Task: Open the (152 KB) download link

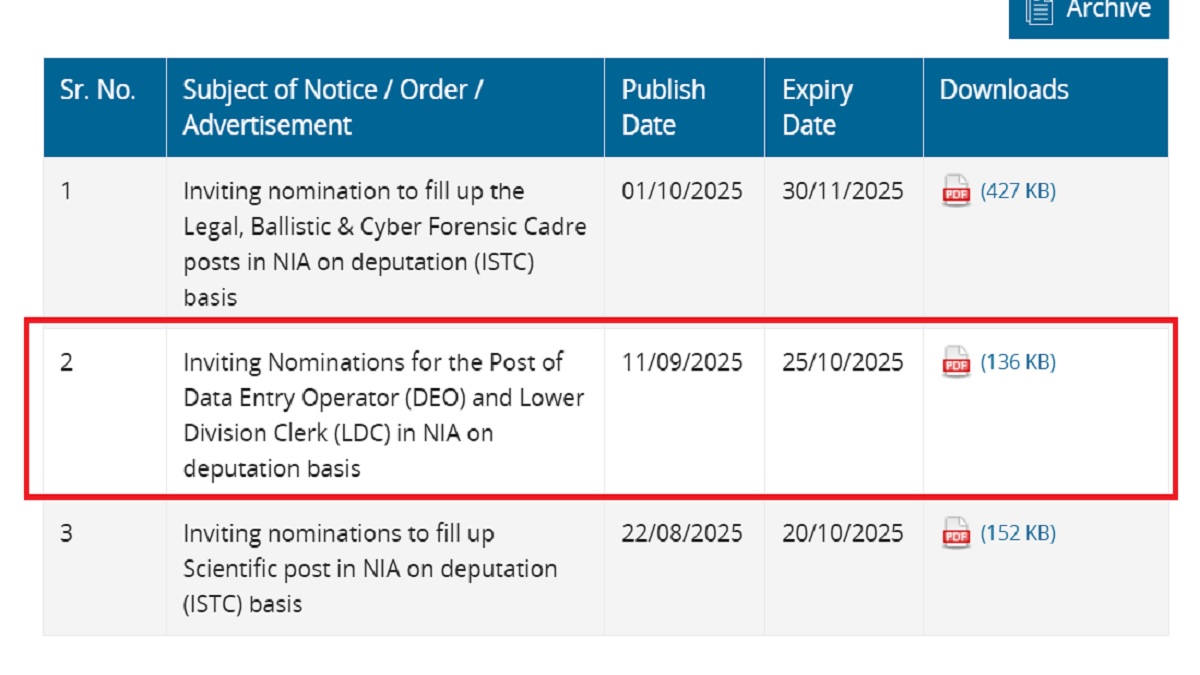Action: [1017, 534]
